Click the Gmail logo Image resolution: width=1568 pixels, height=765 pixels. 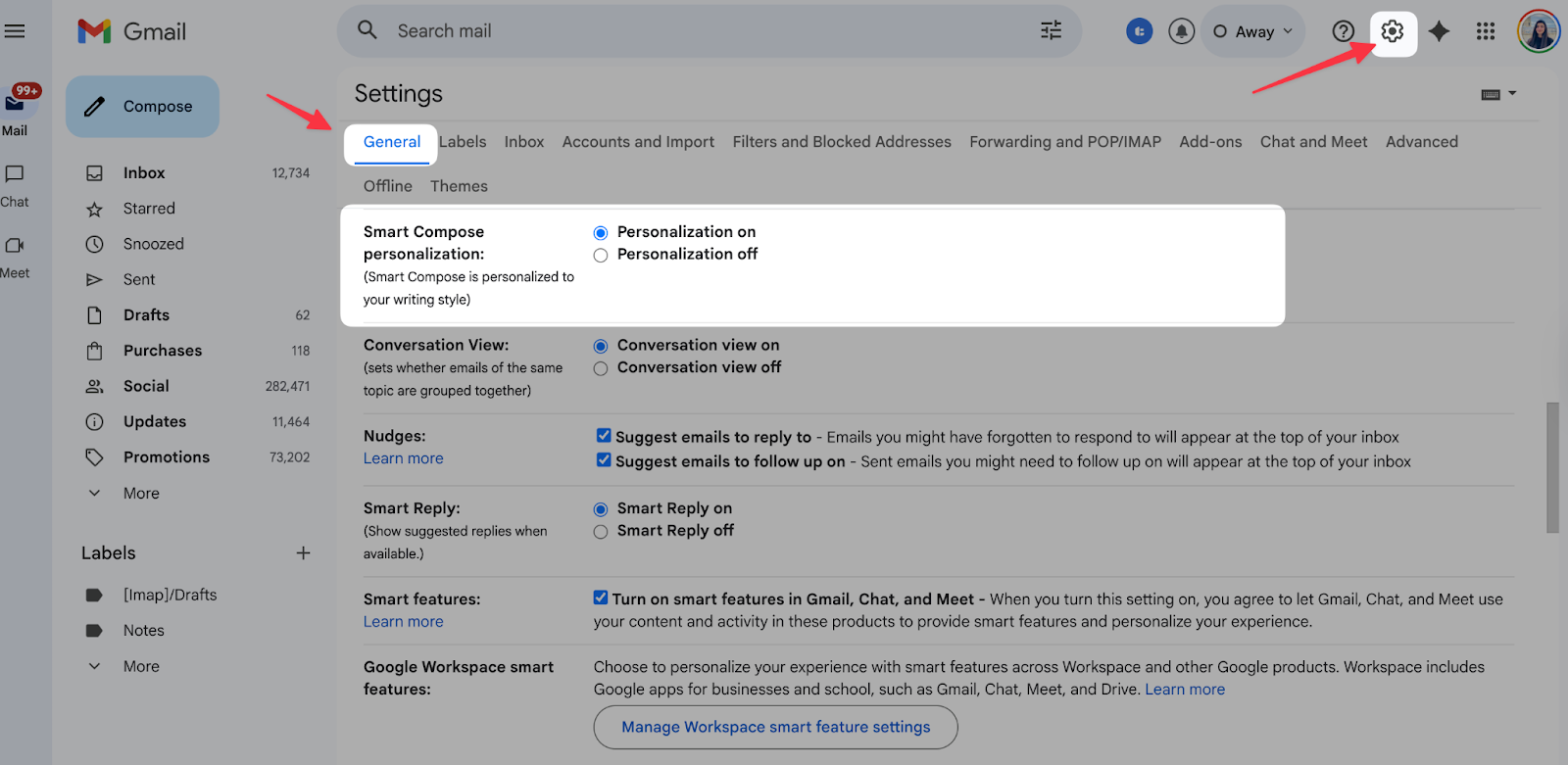[x=132, y=31]
